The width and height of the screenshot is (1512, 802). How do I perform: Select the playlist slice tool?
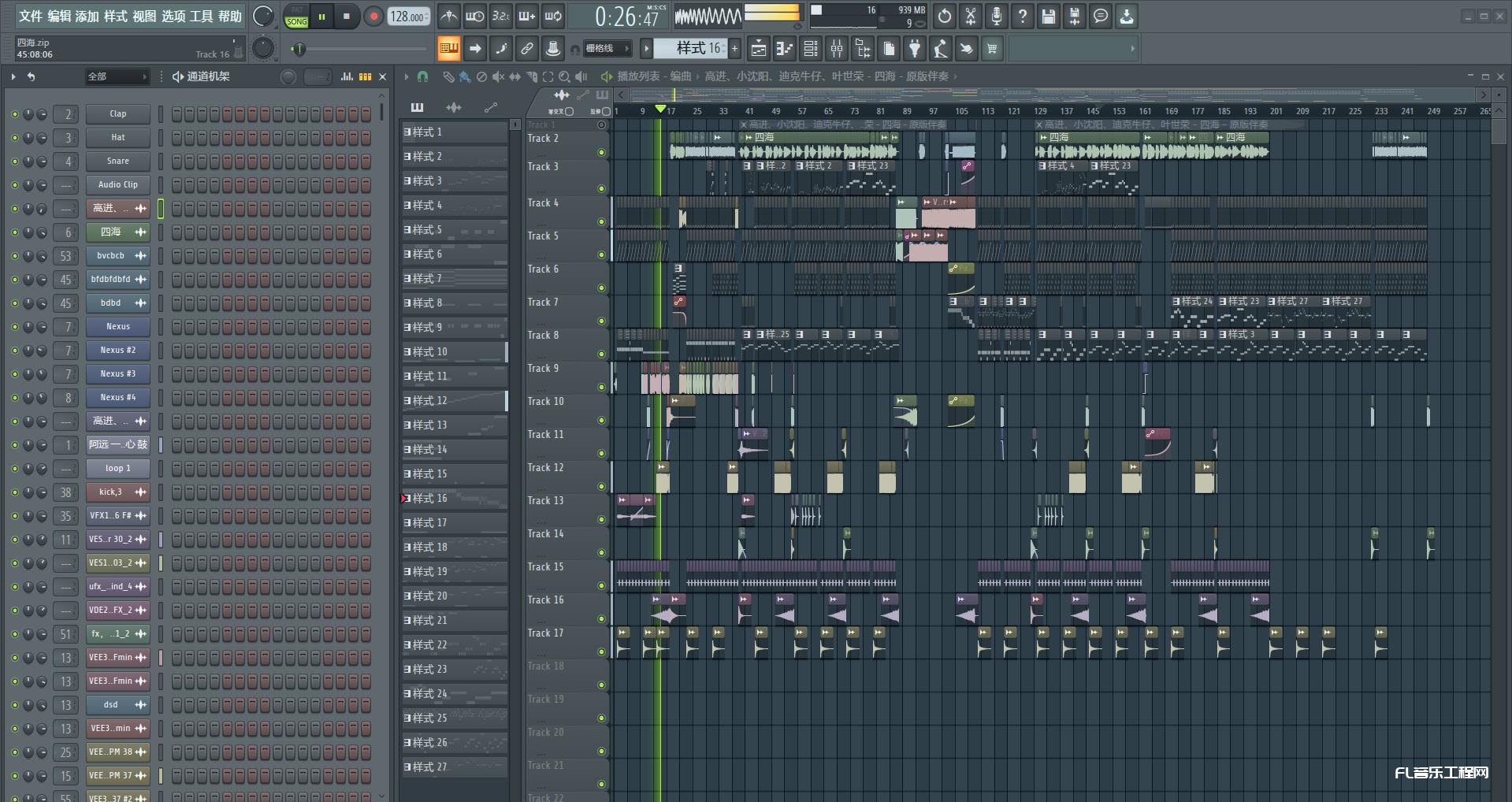[532, 76]
